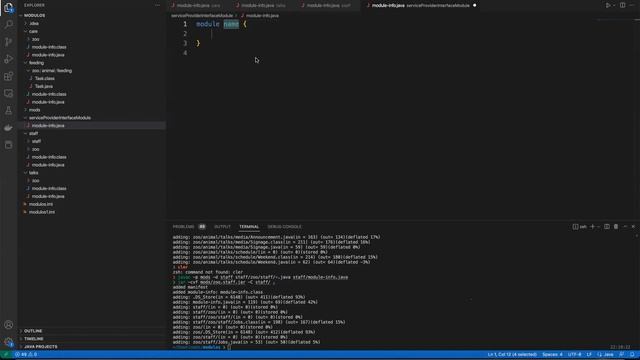The width and height of the screenshot is (640, 360).
Task: Switch to module-info.java staff tab
Action: coord(329,5)
